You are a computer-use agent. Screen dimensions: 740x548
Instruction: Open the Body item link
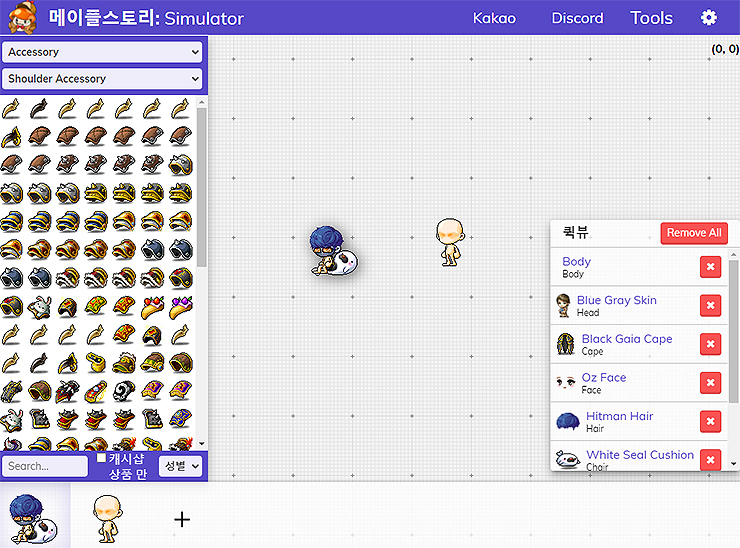tap(576, 261)
